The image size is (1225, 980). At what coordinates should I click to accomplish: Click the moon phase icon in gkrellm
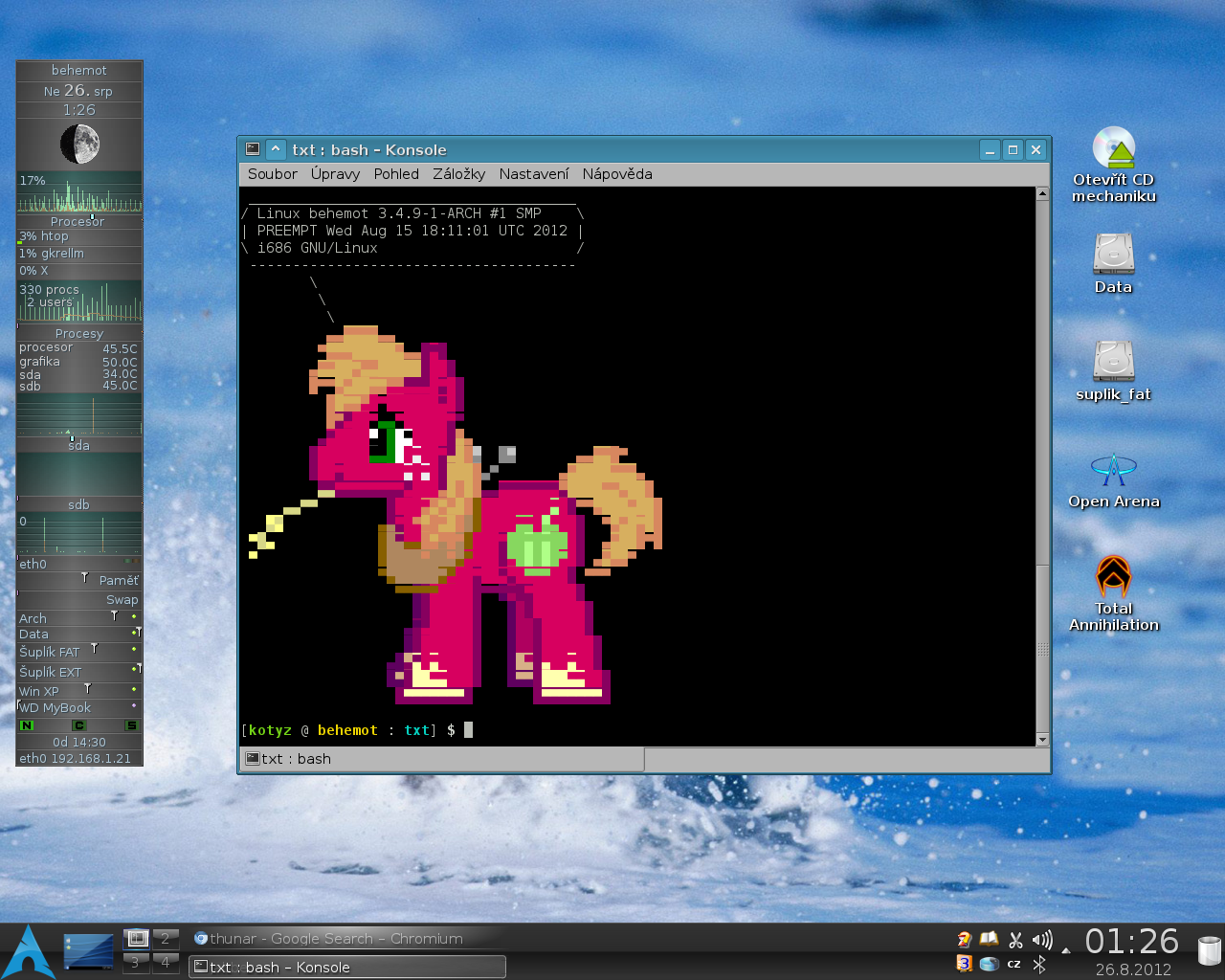79,145
